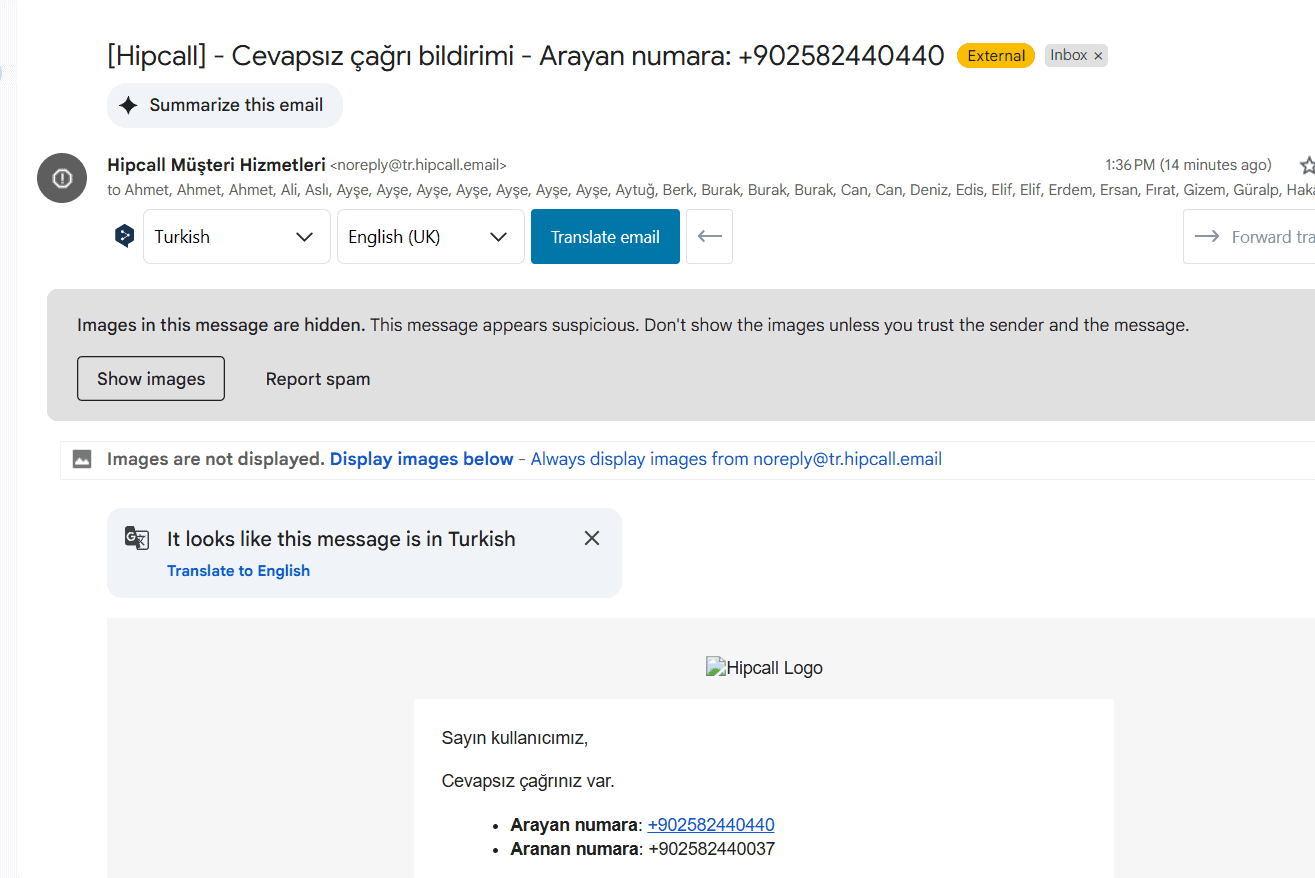Click the sparkle icon in Summarize this email
The height and width of the screenshot is (878, 1315).
[x=128, y=105]
